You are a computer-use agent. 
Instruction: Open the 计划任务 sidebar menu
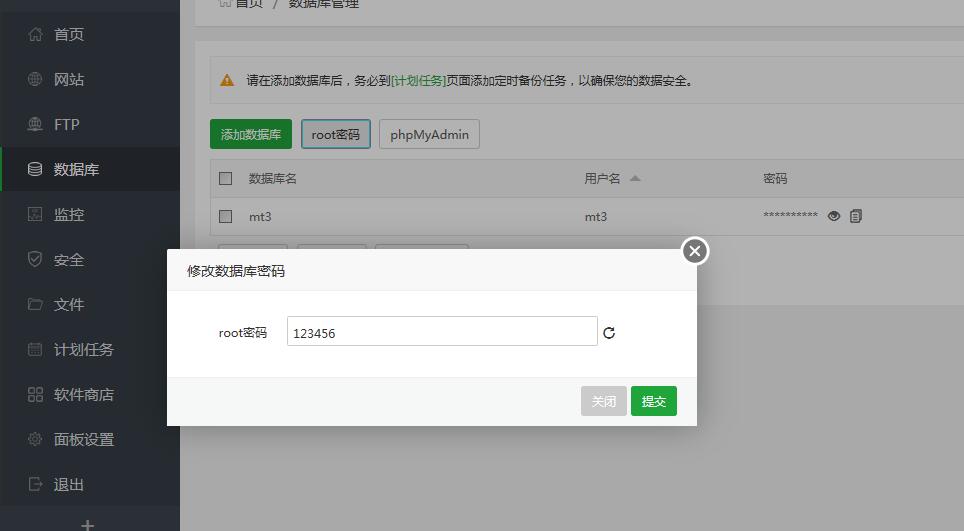point(84,350)
